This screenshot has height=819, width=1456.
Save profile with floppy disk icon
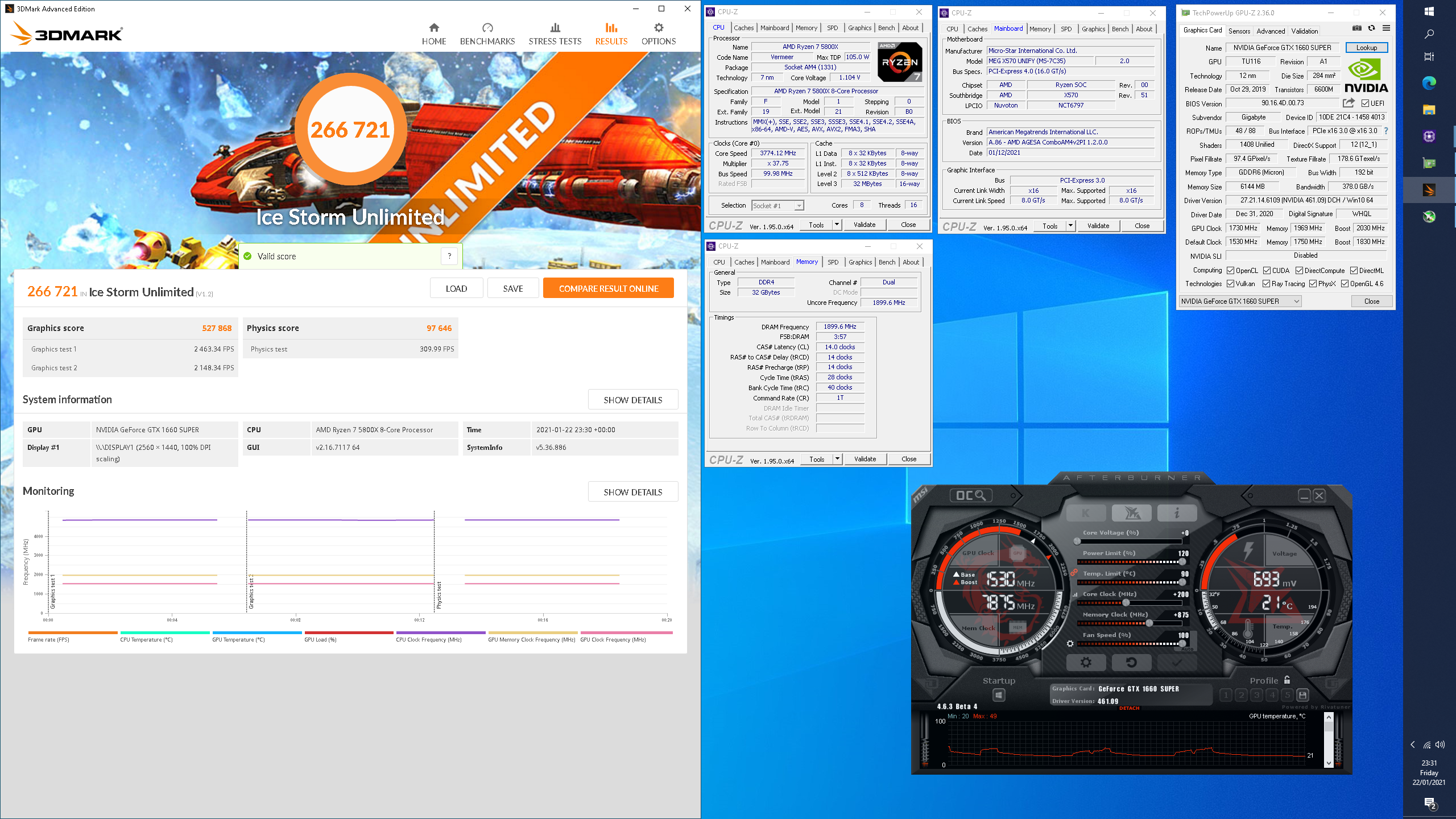pos(1303,695)
